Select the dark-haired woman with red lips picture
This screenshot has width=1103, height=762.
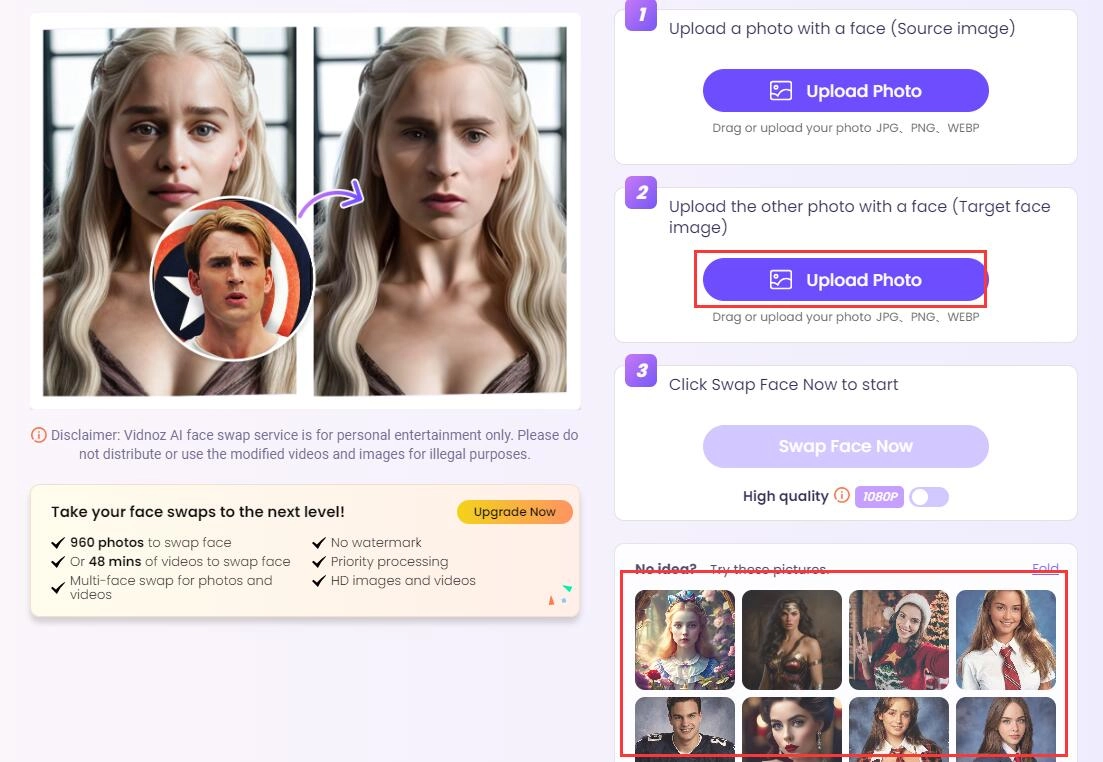pyautogui.click(x=791, y=729)
